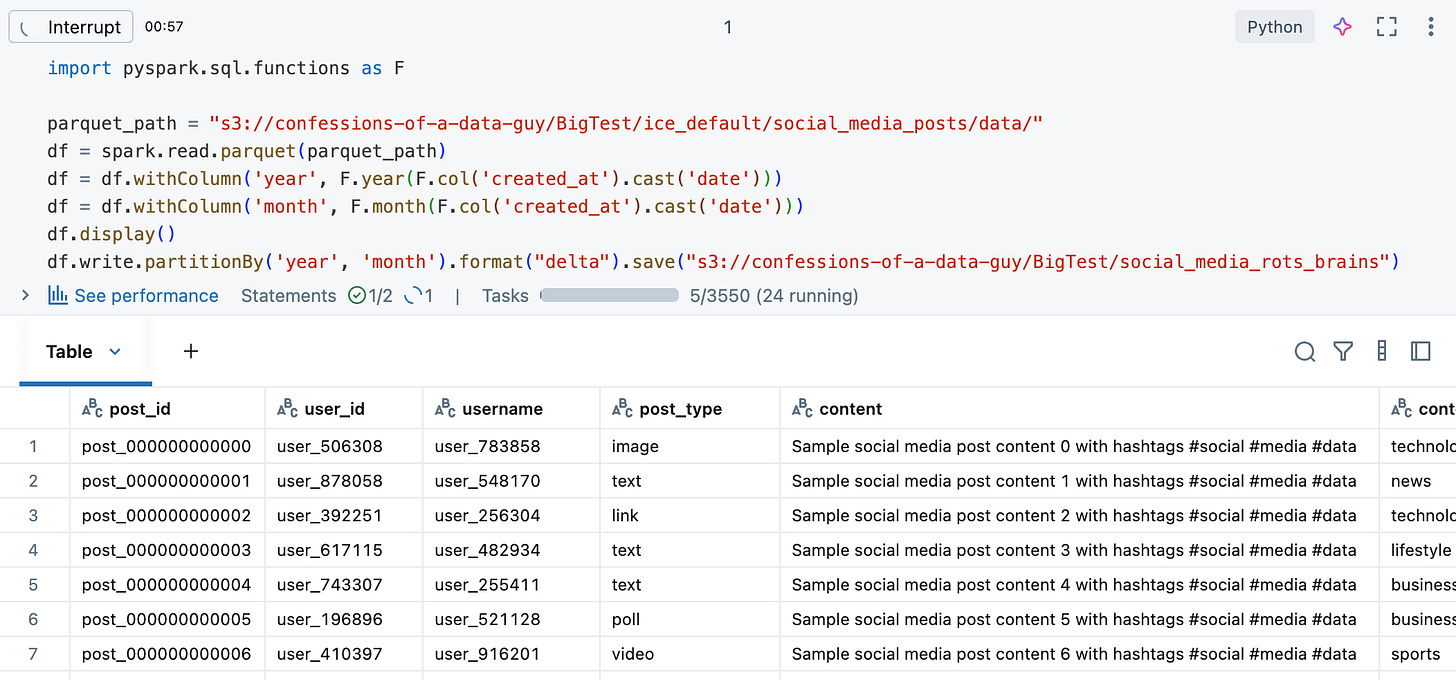
Task: Toggle fullscreen mode for the cell
Action: tap(1387, 27)
